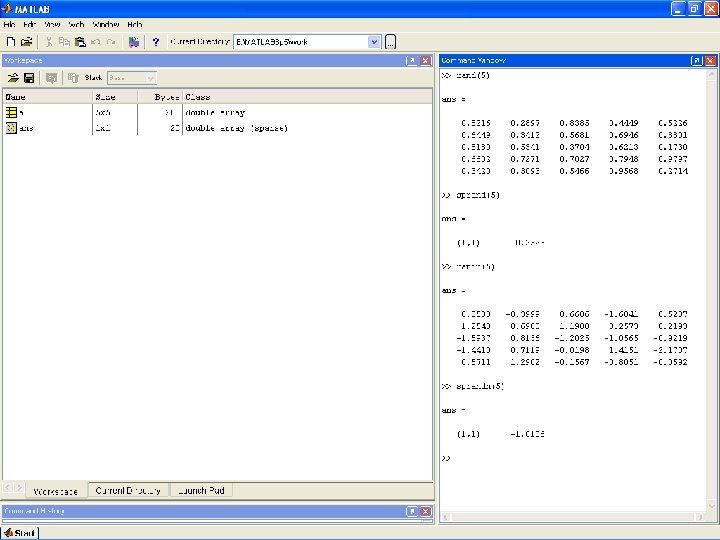This screenshot has height=540, width=720.
Task: Click the Delete variable icon in Workspace
Action: coord(73,78)
